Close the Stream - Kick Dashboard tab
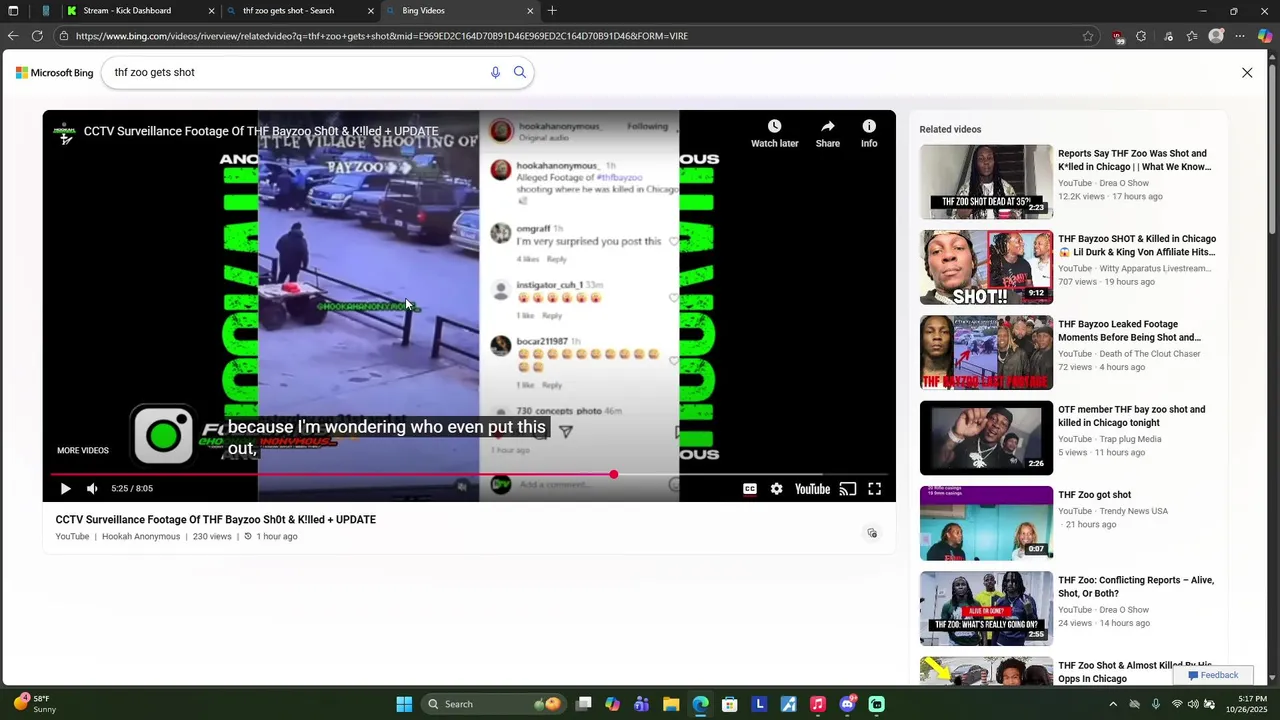This screenshot has height=720, width=1280. click(x=211, y=11)
